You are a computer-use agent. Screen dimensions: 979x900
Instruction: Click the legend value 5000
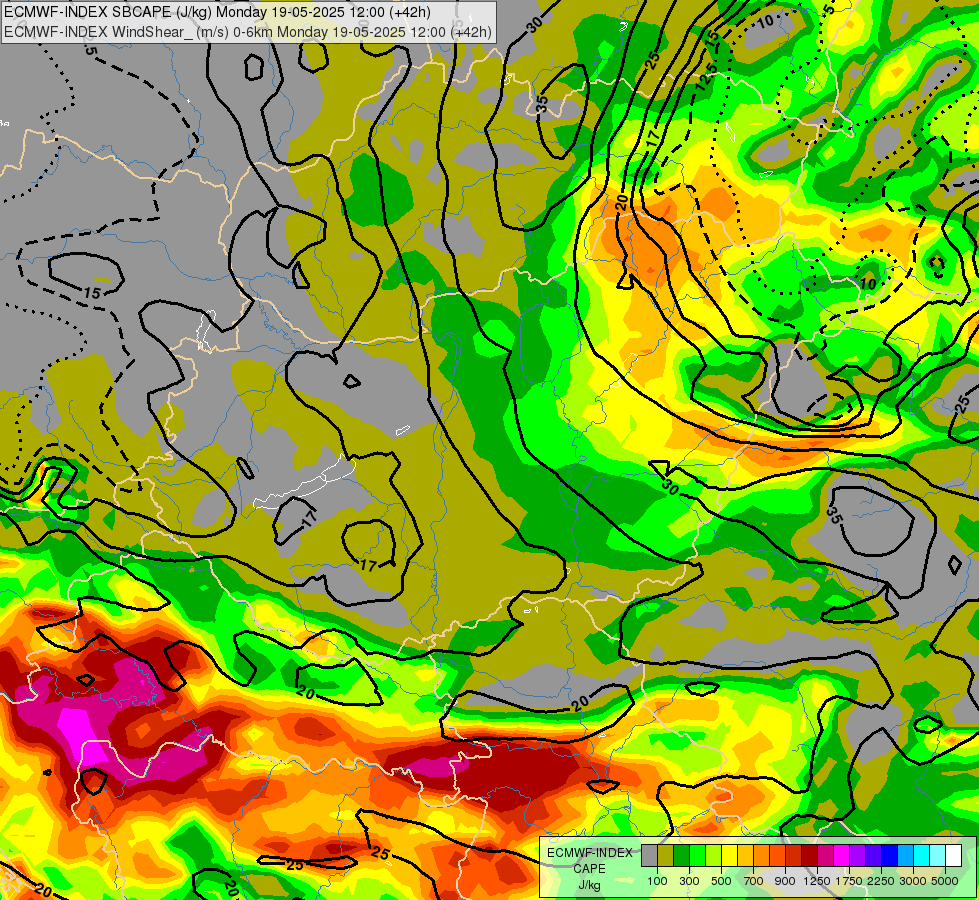(x=945, y=881)
